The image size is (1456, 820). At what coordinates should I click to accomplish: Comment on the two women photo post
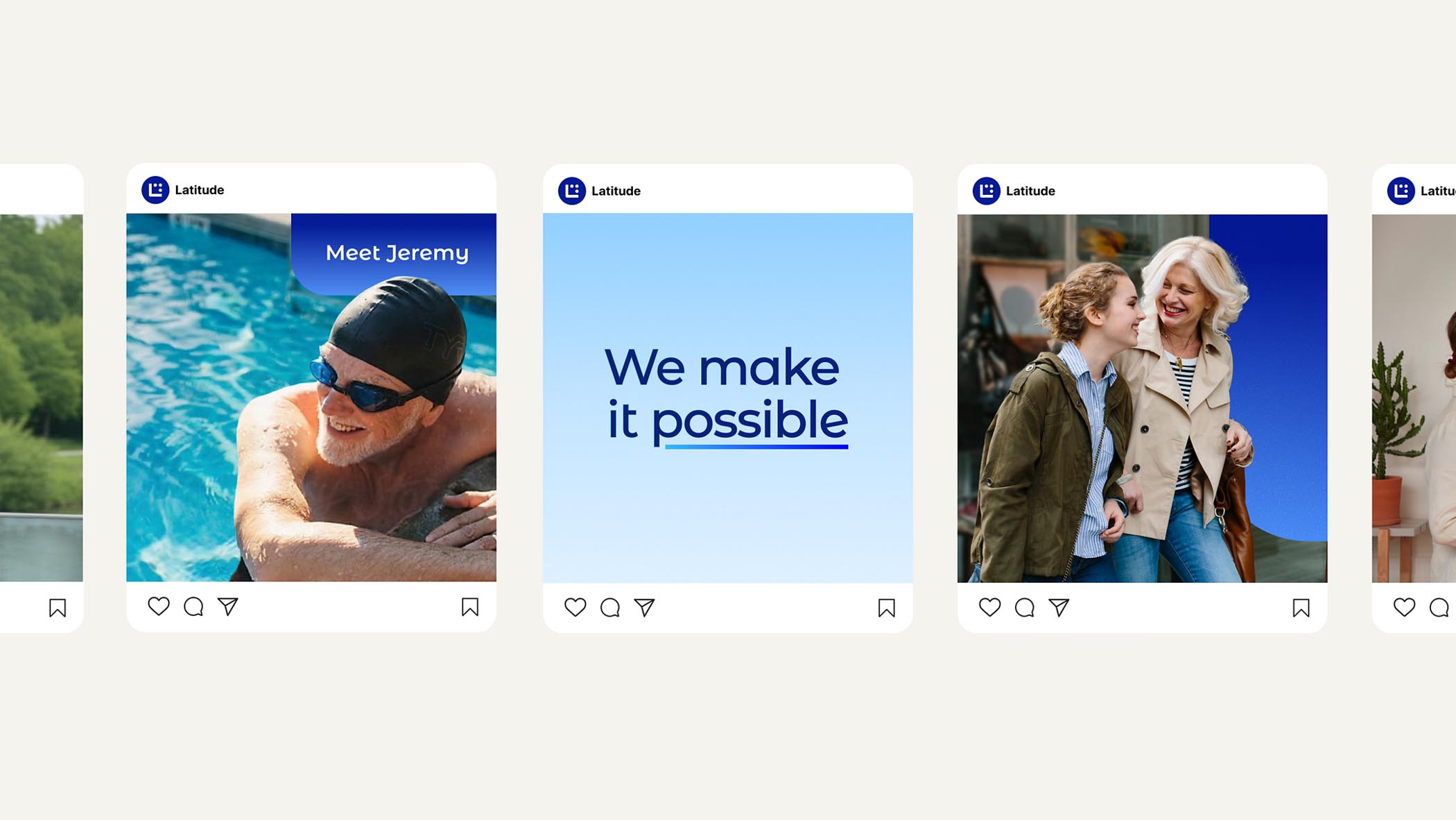pos(1025,608)
